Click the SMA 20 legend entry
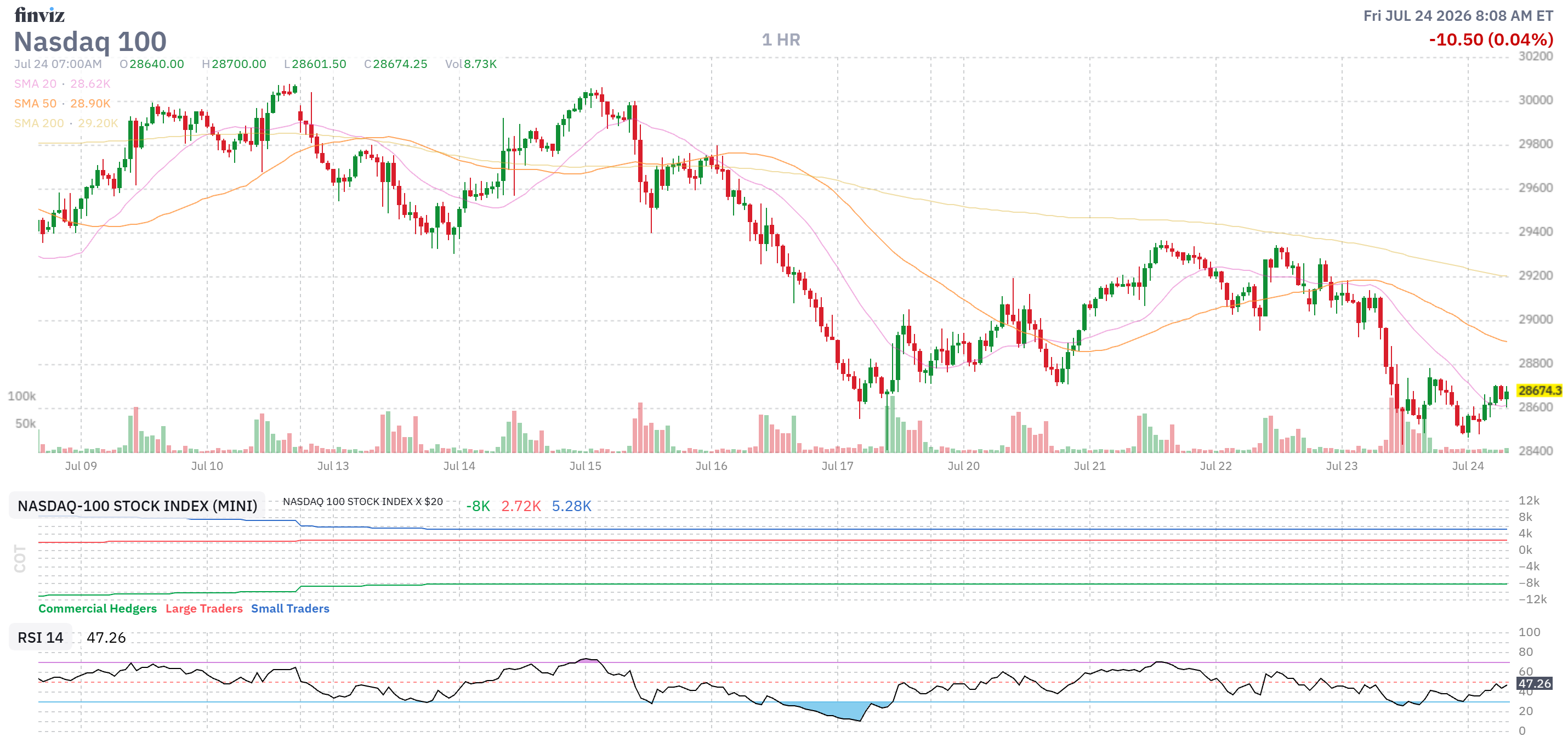 (x=62, y=84)
